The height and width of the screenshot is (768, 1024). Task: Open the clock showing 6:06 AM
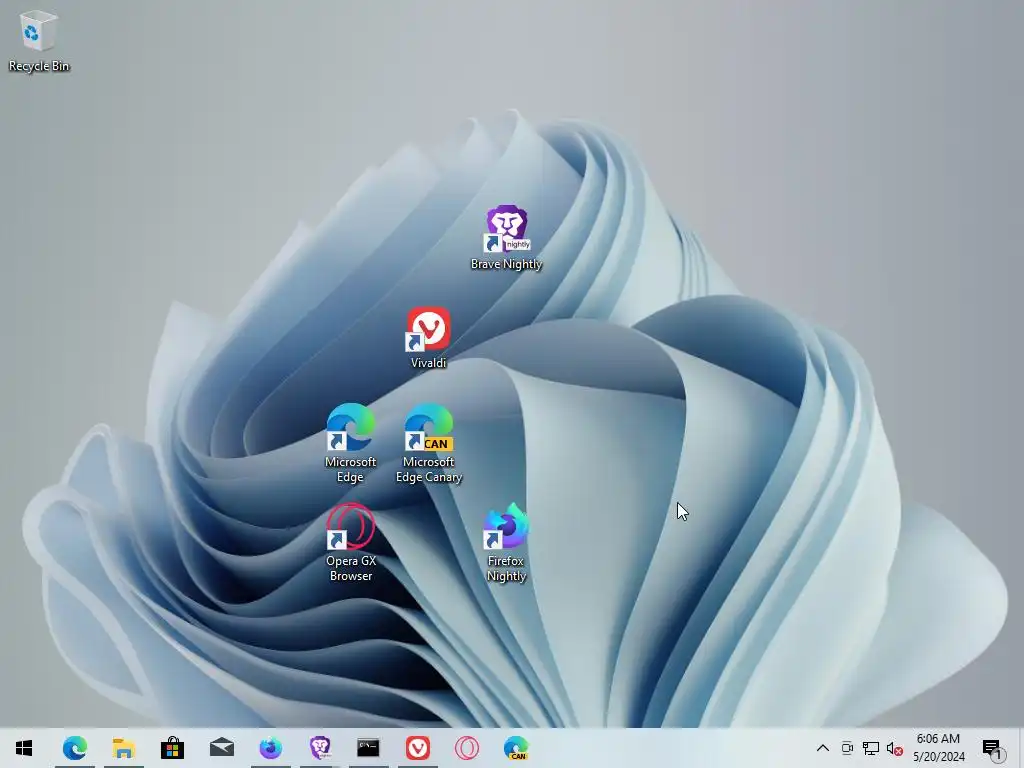[938, 748]
